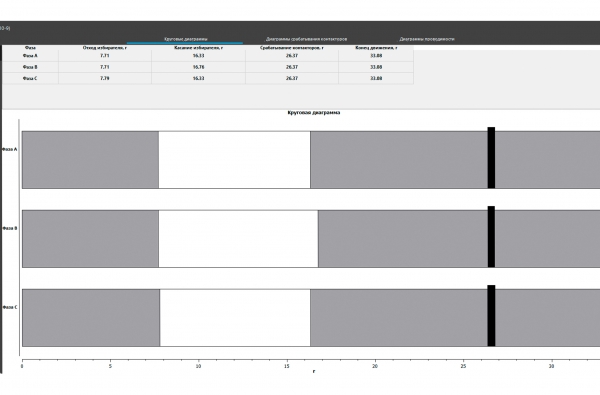Click the Касание избирателя column header
Viewport: 600px width, 395px height.
click(198, 48)
